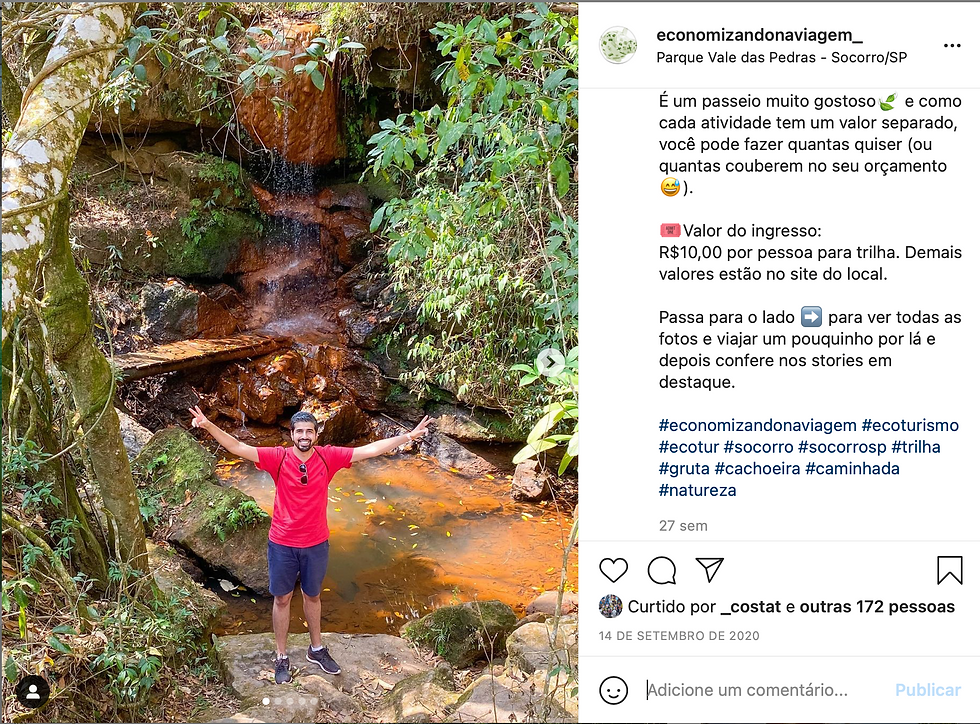980x724 pixels.
Task: Share the post via paper plane icon
Action: tap(709, 570)
